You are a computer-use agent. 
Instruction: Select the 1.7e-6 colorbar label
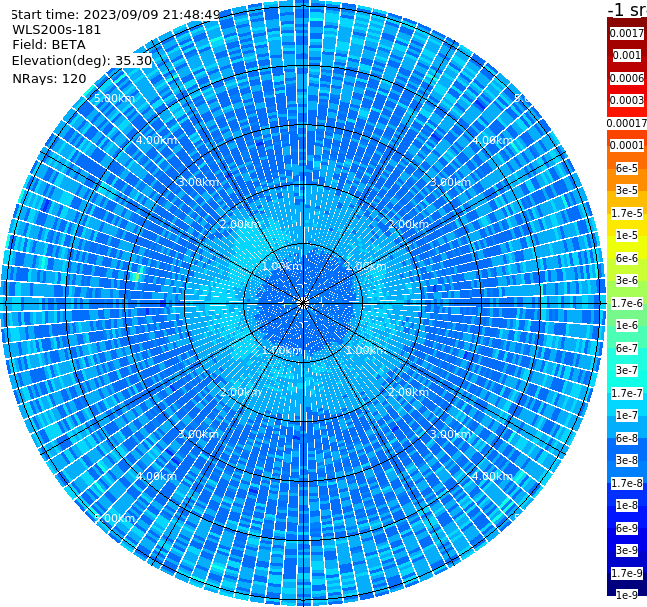(x=627, y=303)
